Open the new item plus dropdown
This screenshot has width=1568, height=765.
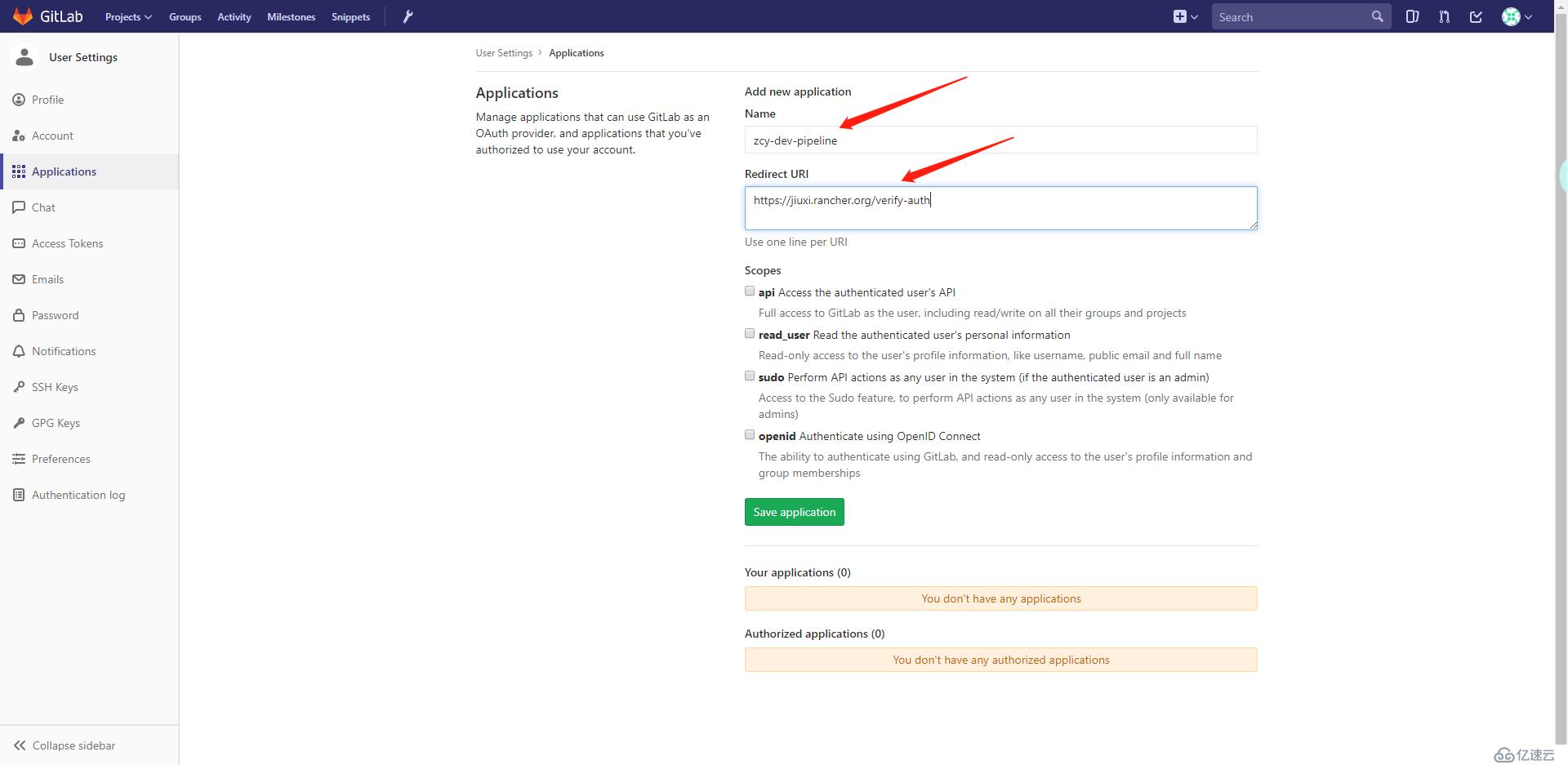coord(1185,16)
